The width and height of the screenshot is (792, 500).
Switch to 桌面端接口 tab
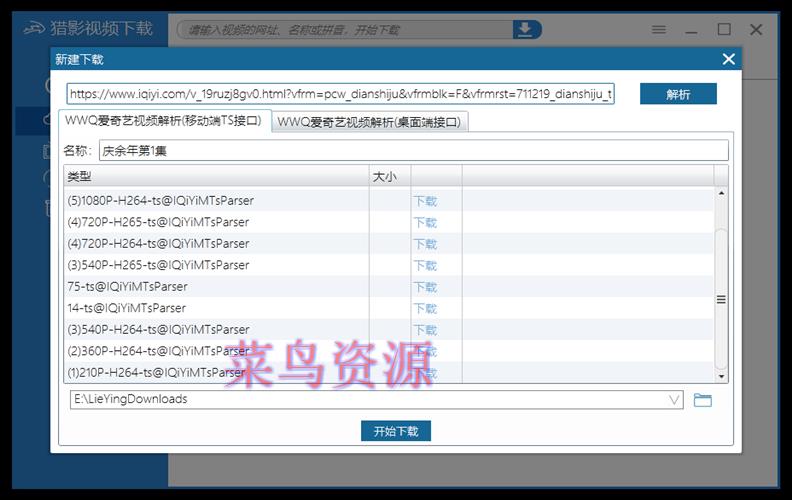(x=370, y=122)
